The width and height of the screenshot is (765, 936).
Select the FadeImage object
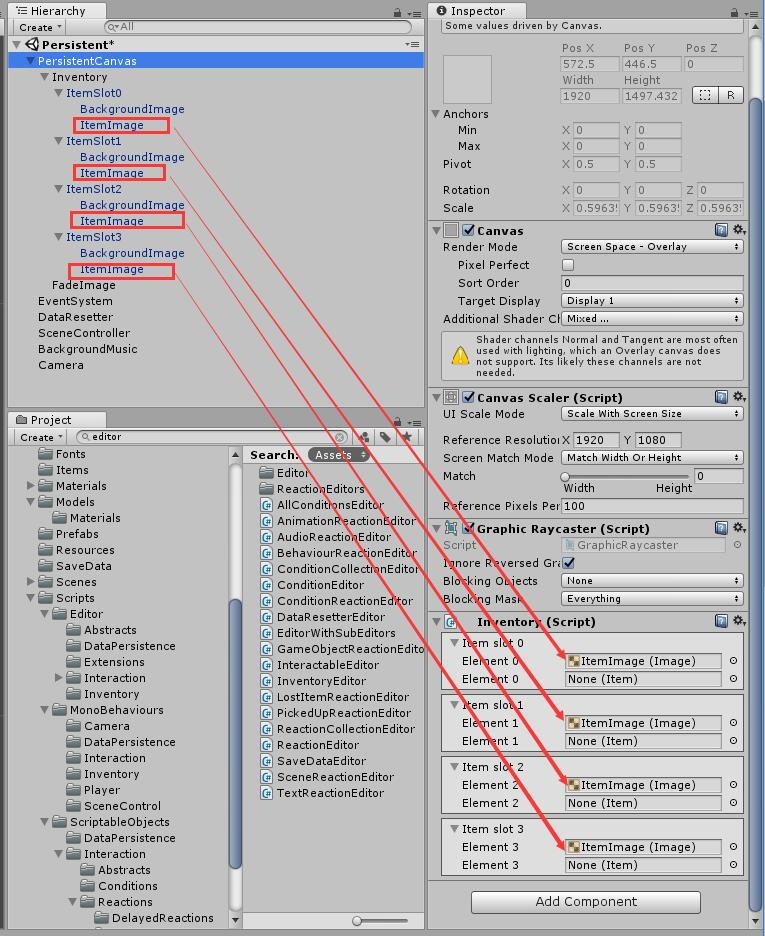click(84, 285)
